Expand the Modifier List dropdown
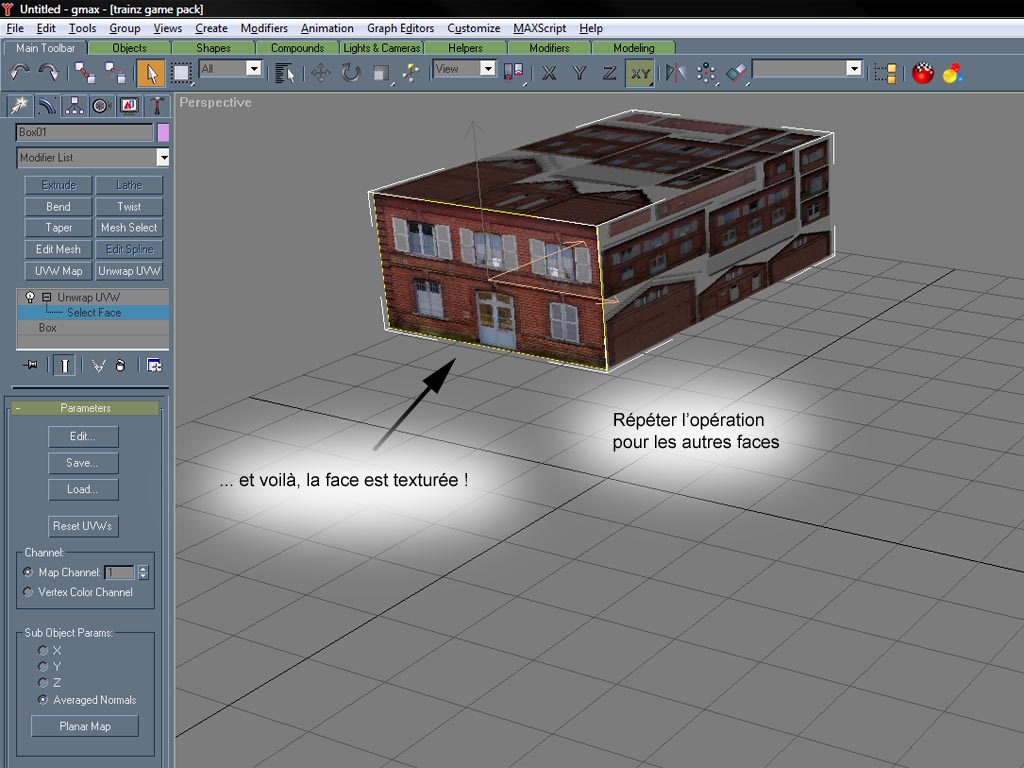Image resolution: width=1024 pixels, height=768 pixels. (162, 157)
